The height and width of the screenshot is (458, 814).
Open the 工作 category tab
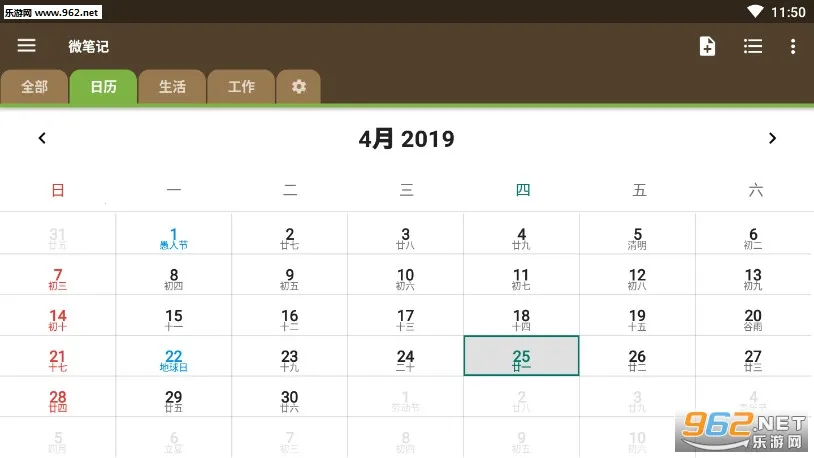(x=241, y=87)
